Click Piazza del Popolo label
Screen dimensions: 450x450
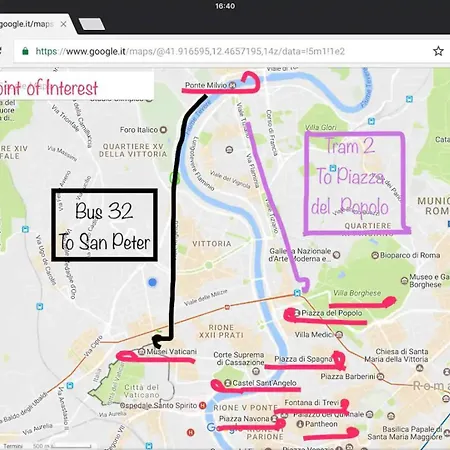[332, 313]
